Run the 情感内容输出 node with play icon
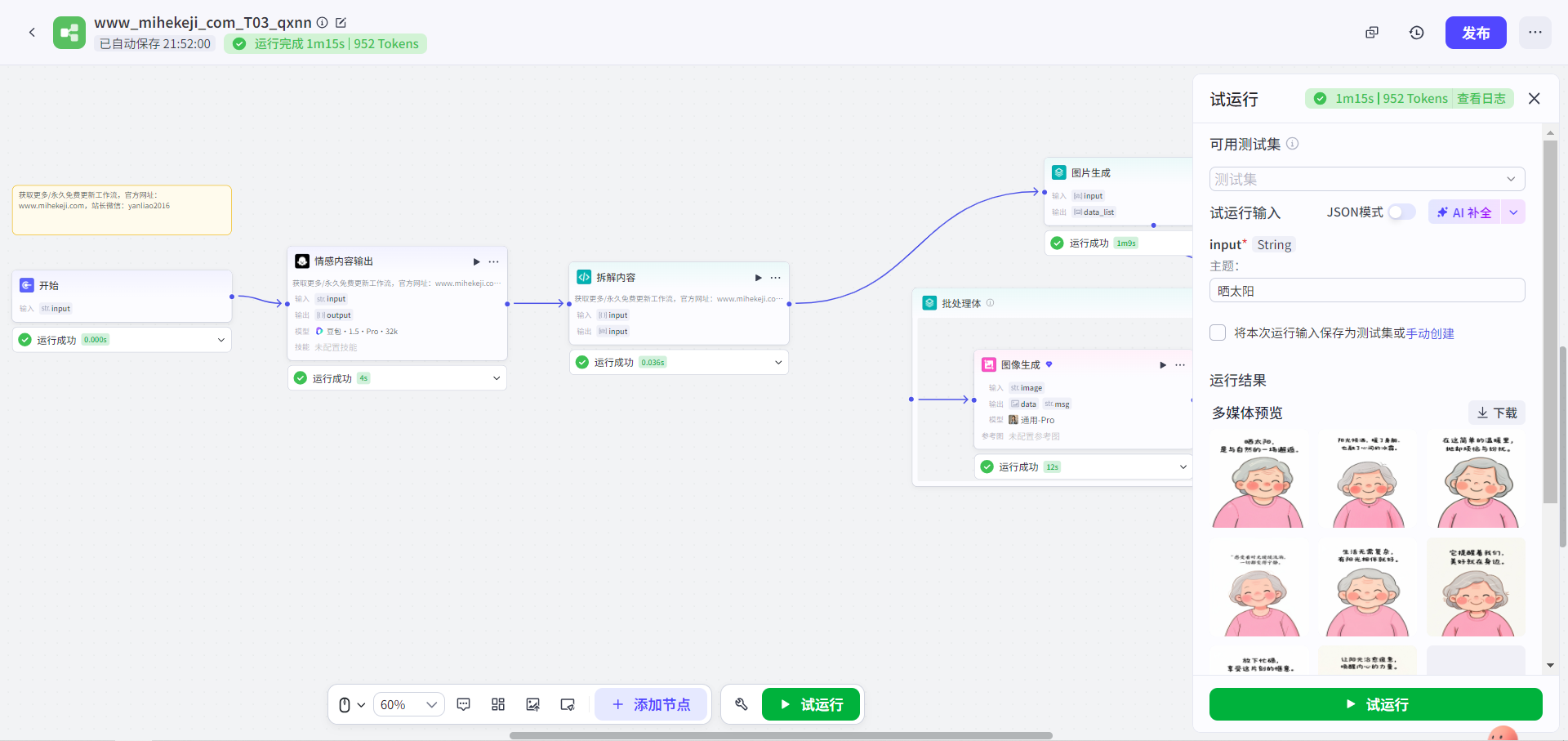This screenshot has height=741, width=1568. 476,261
